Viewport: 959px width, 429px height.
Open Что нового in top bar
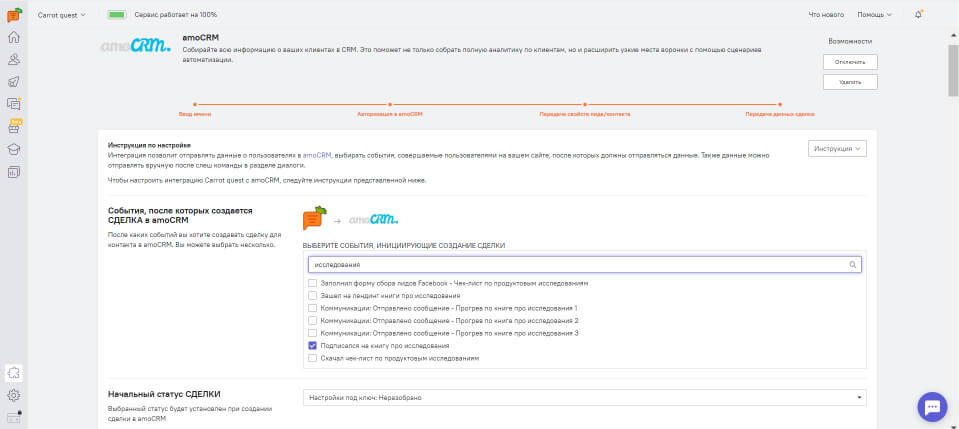[x=826, y=15]
